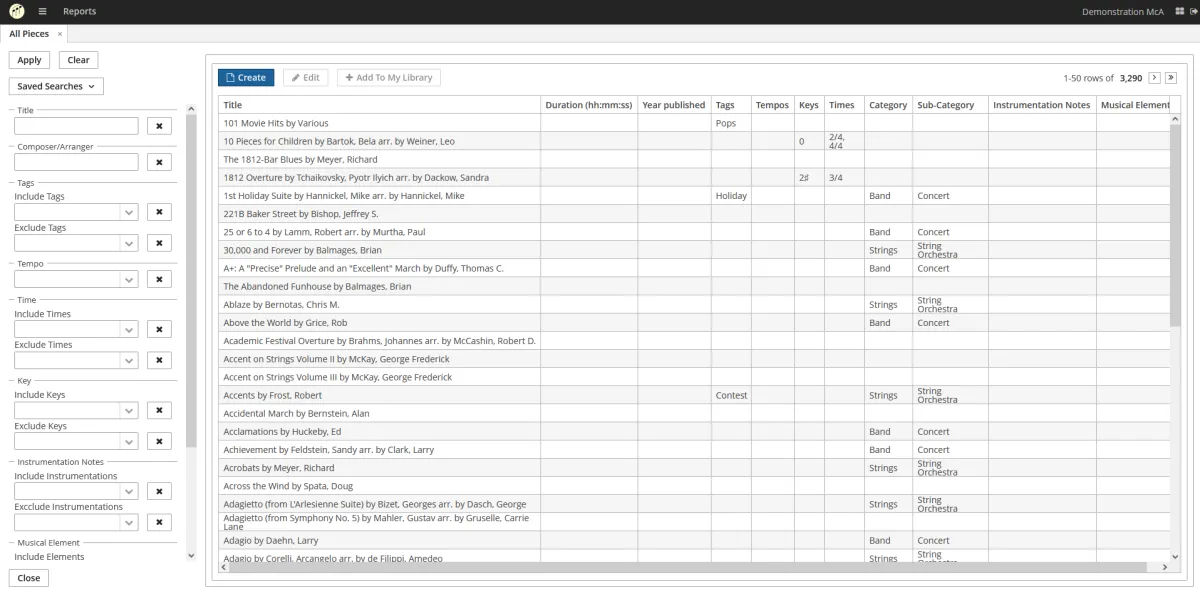Viewport: 1200px width, 590px height.
Task: Select row 221B Baker Street by Bishop
Action: pyautogui.click(x=694, y=214)
